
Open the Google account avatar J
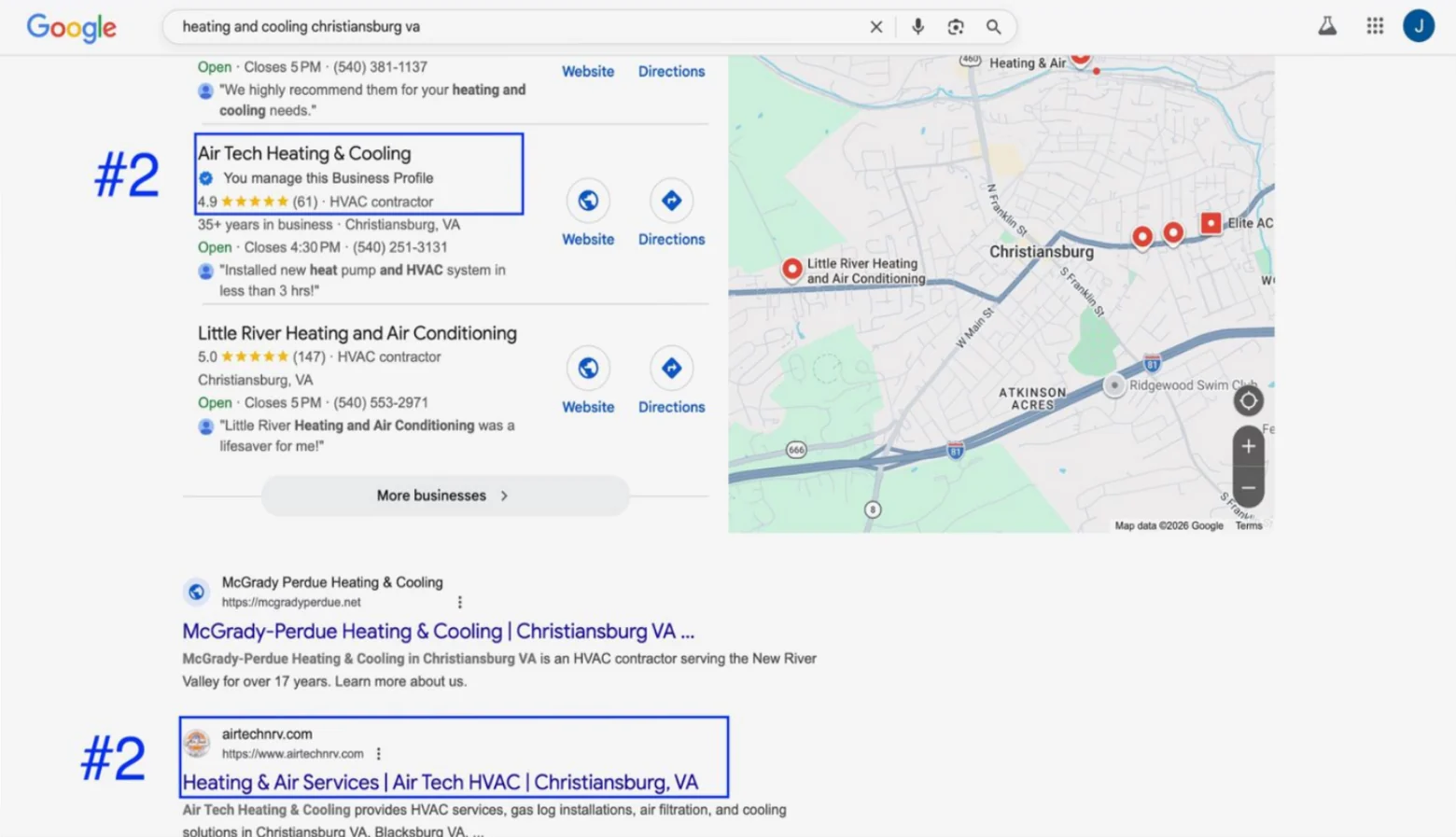(1418, 26)
